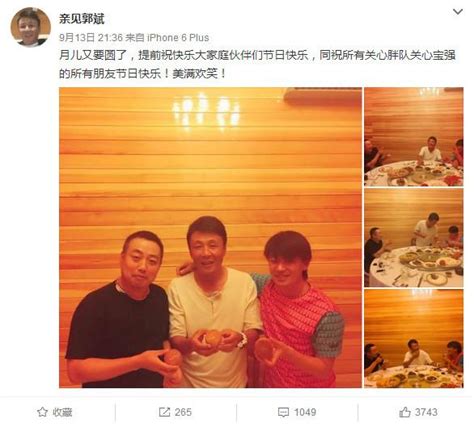Image resolution: width=474 pixels, height=427 pixels.
Task: Click the post's second text line 的所有朋友节日快乐
Action: [143, 73]
